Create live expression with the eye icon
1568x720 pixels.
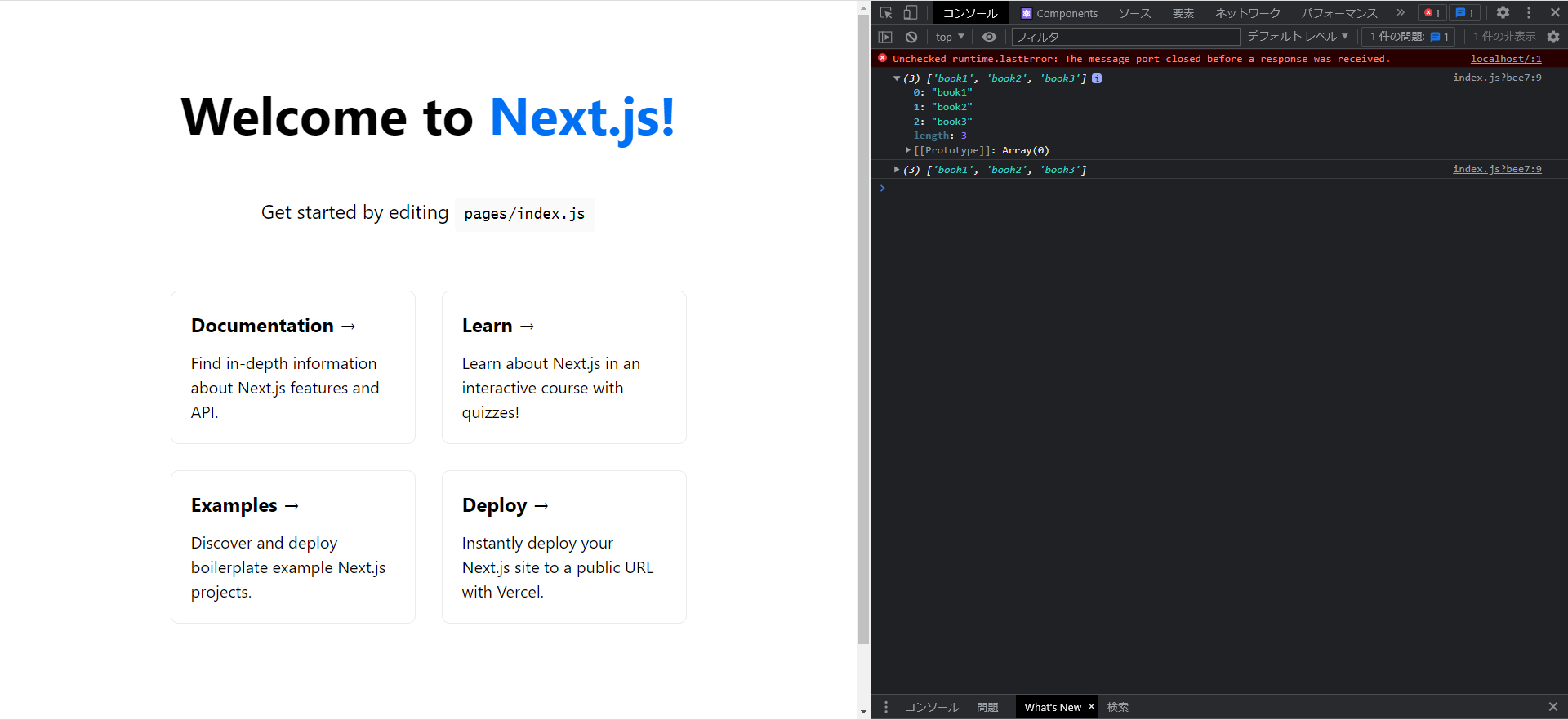pyautogui.click(x=989, y=37)
